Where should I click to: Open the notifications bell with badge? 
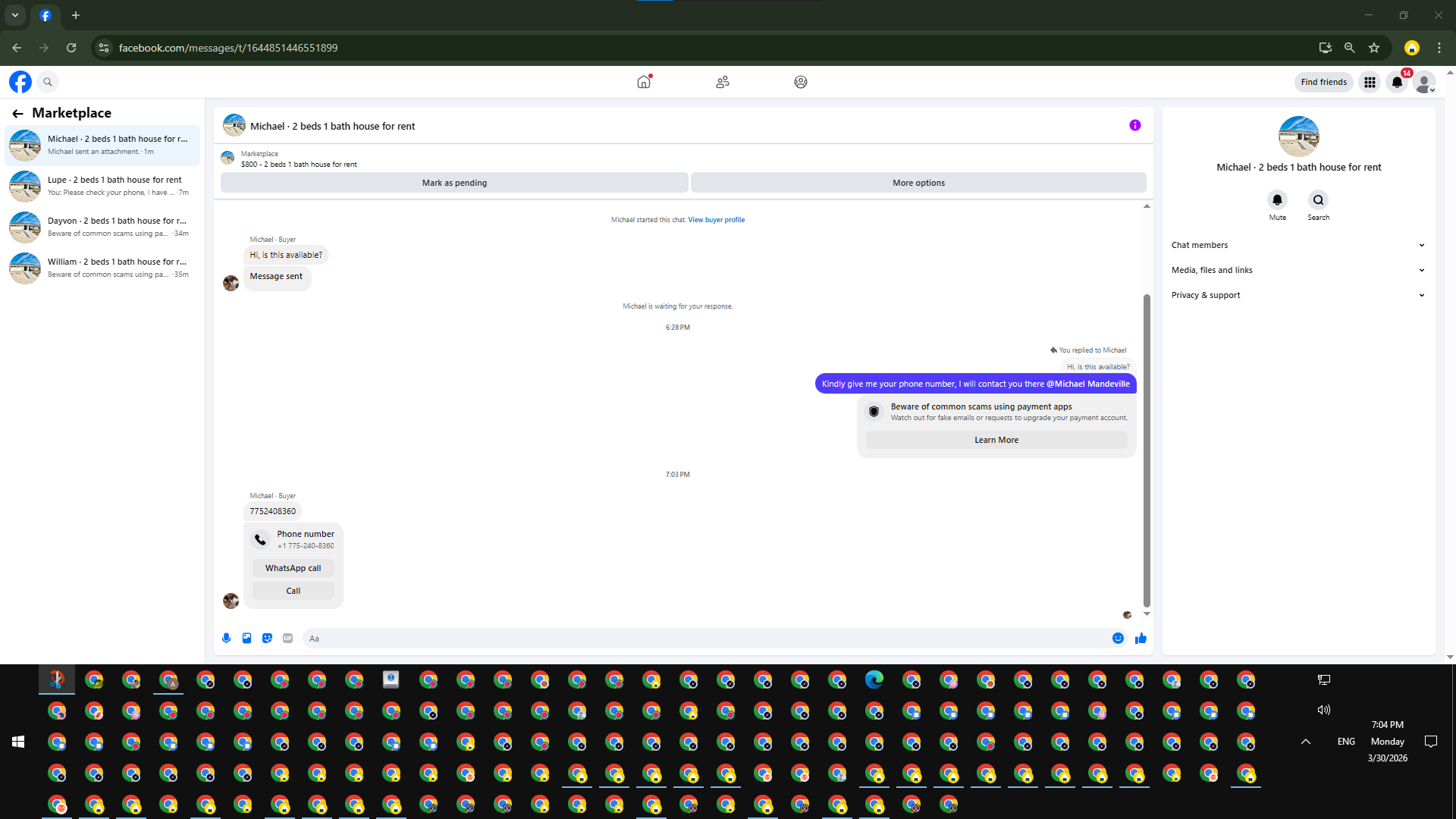click(1397, 82)
